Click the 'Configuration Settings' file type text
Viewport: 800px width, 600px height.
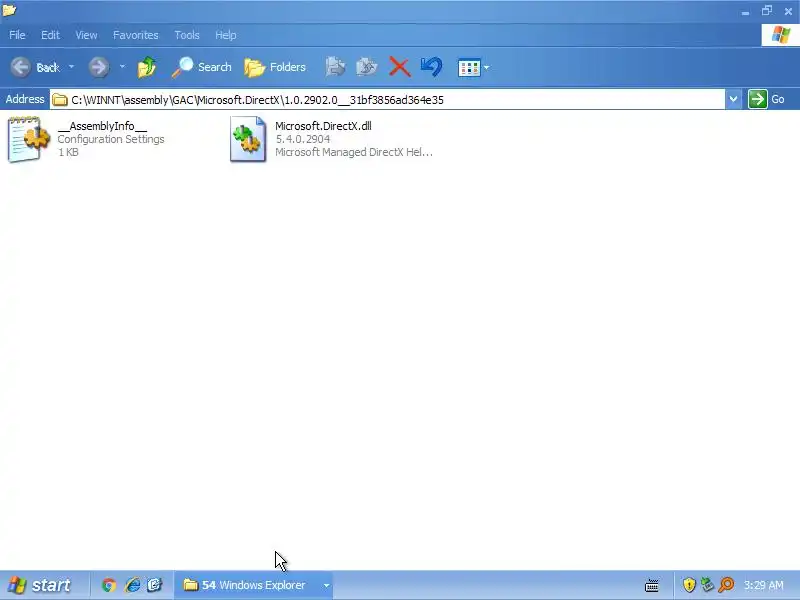click(111, 139)
